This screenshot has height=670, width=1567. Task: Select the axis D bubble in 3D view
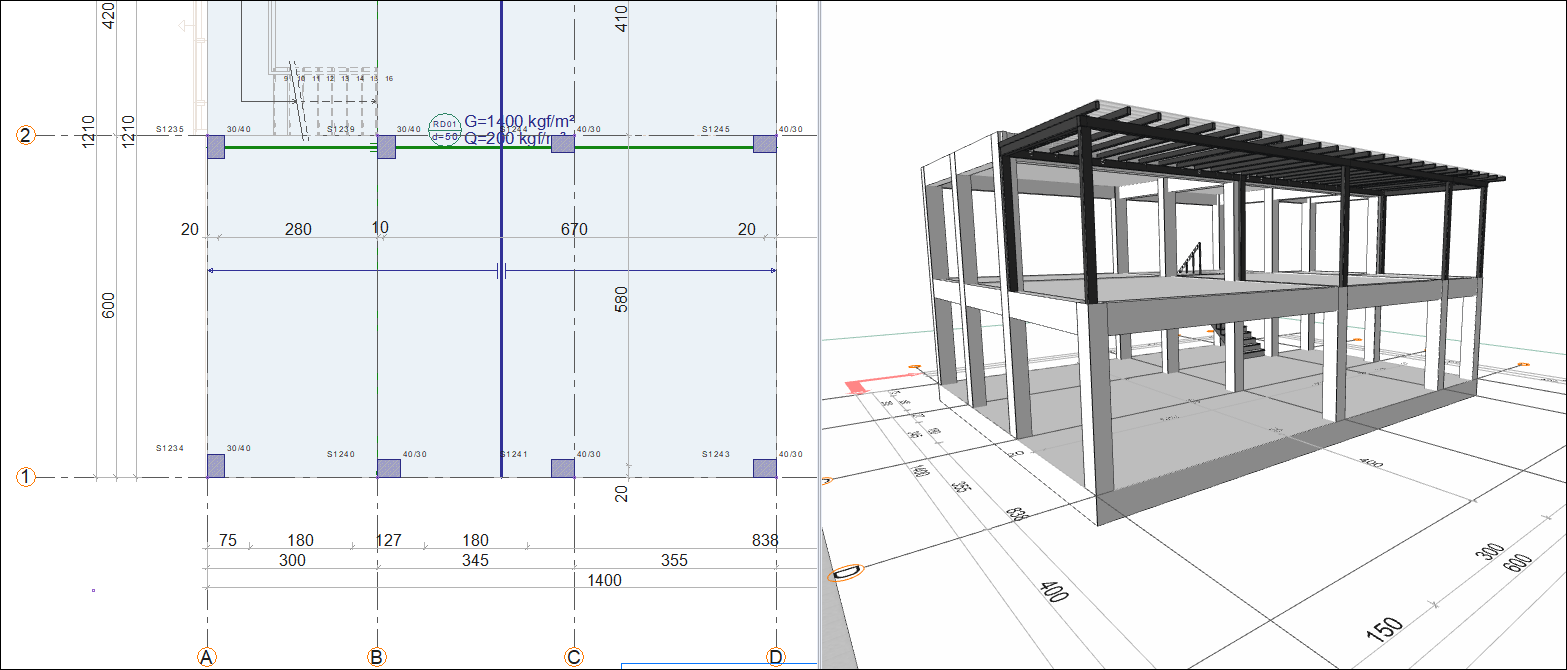click(847, 573)
